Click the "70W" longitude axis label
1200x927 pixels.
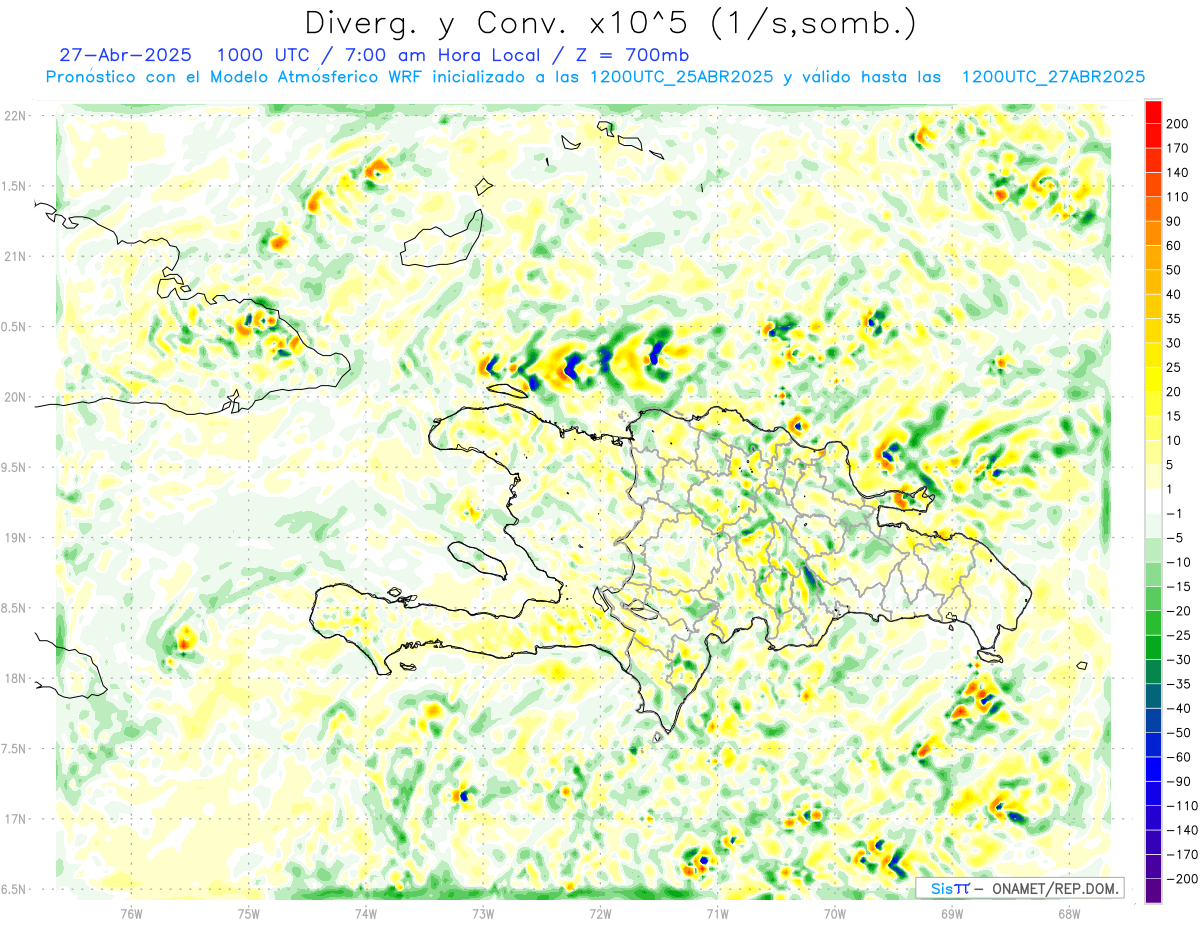tap(835, 913)
